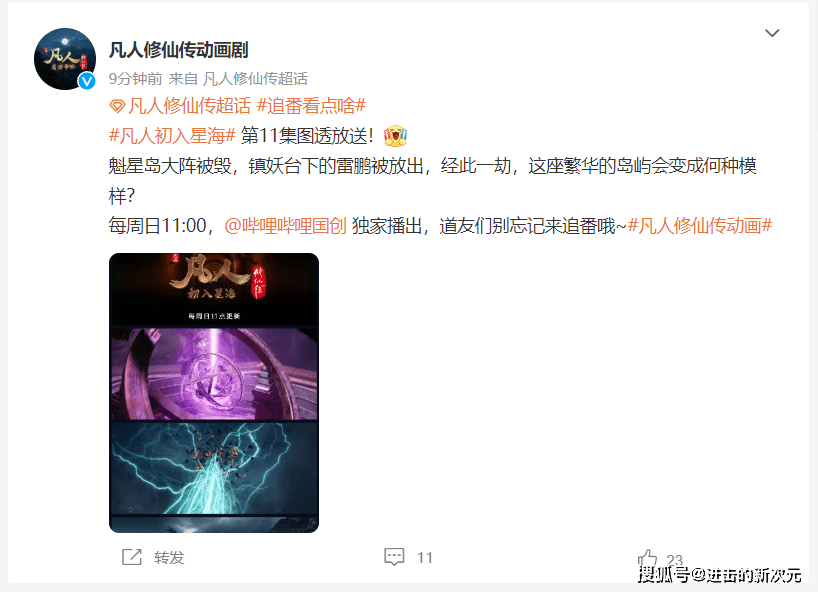Open the 凡人修仙传动画剧 account name

(x=178, y=50)
